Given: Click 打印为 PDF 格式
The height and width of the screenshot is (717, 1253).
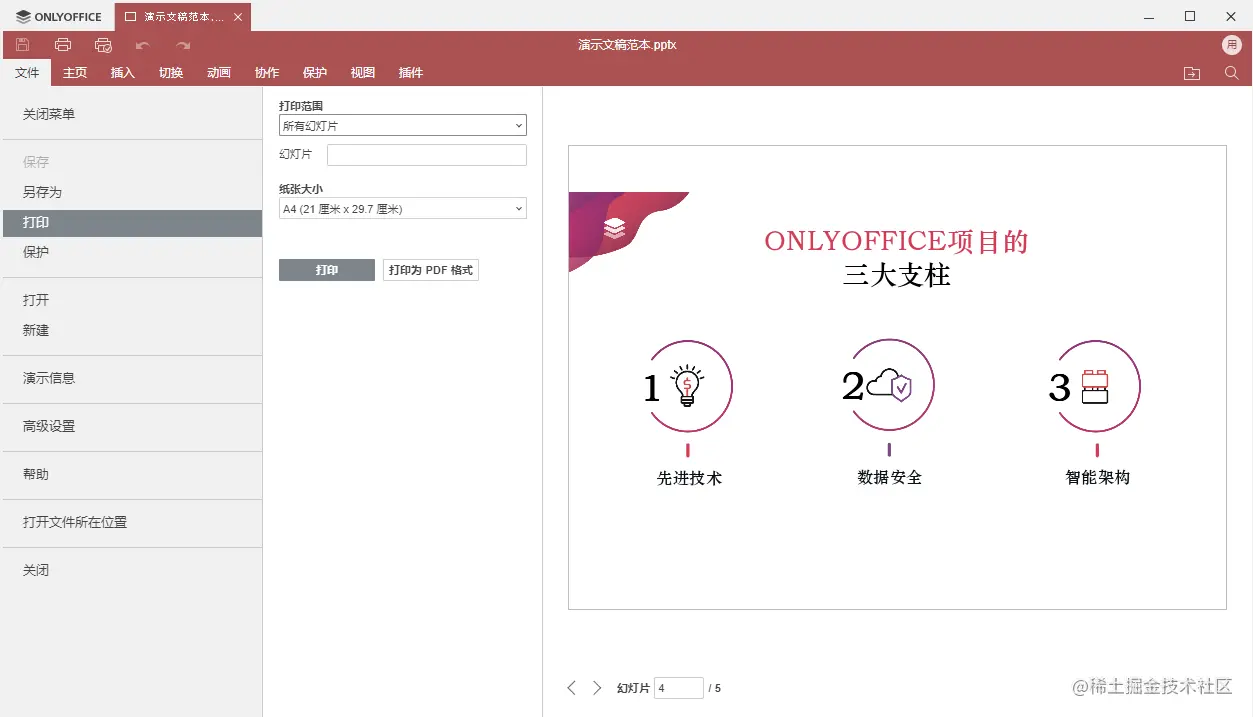Looking at the screenshot, I should pos(430,269).
